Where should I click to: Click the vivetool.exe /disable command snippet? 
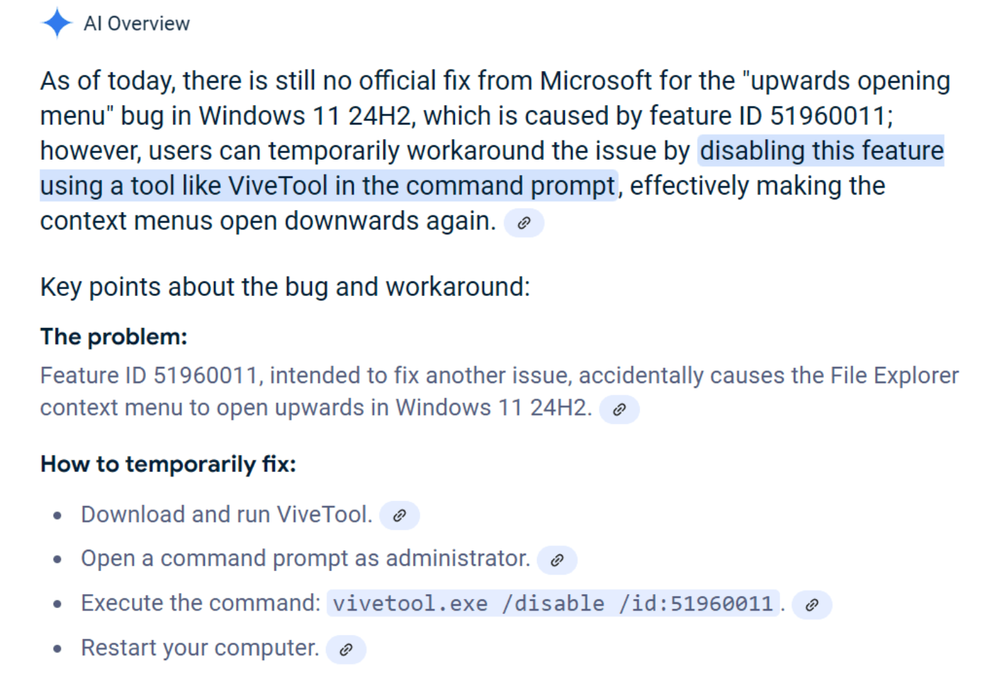[x=553, y=604]
